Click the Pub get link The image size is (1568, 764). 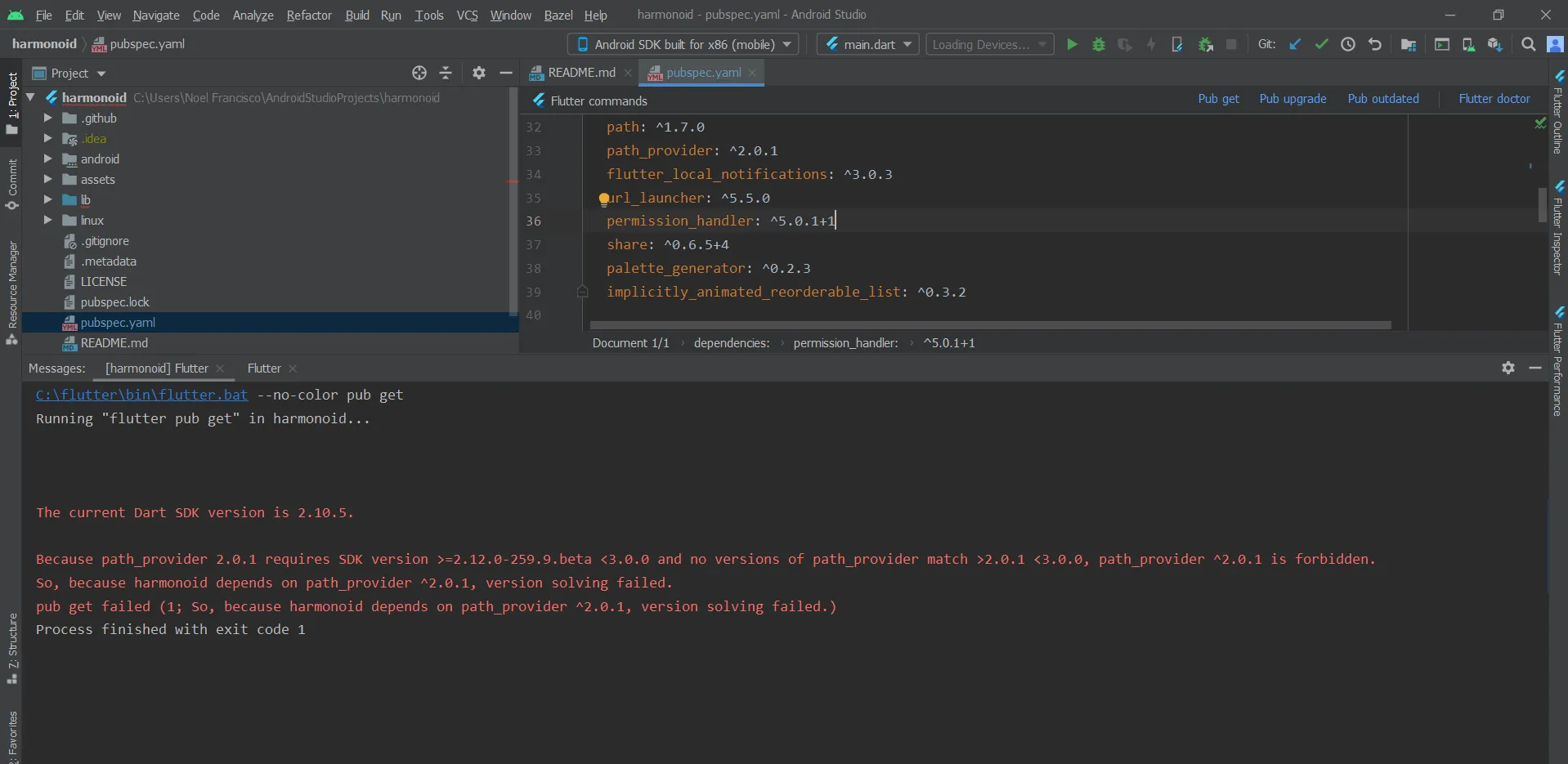pos(1218,99)
